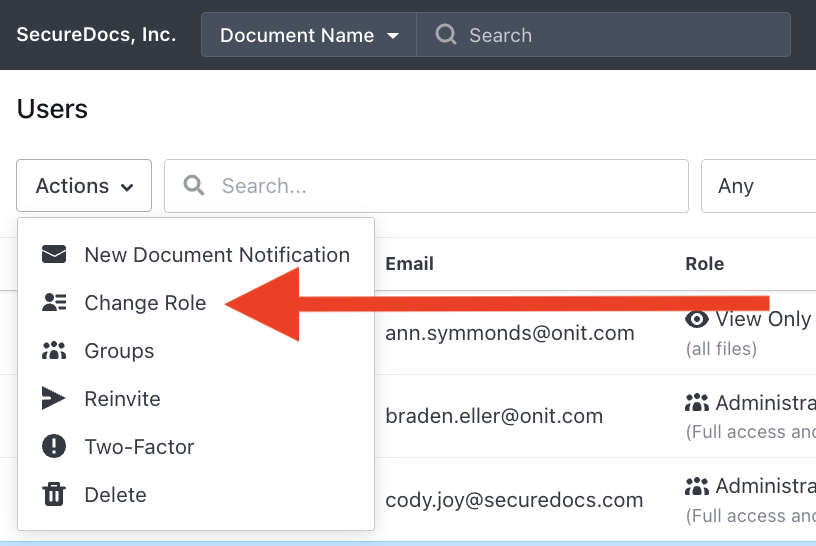Open the Document Name search filter dropdown
Image resolution: width=816 pixels, height=546 pixels.
click(x=309, y=35)
